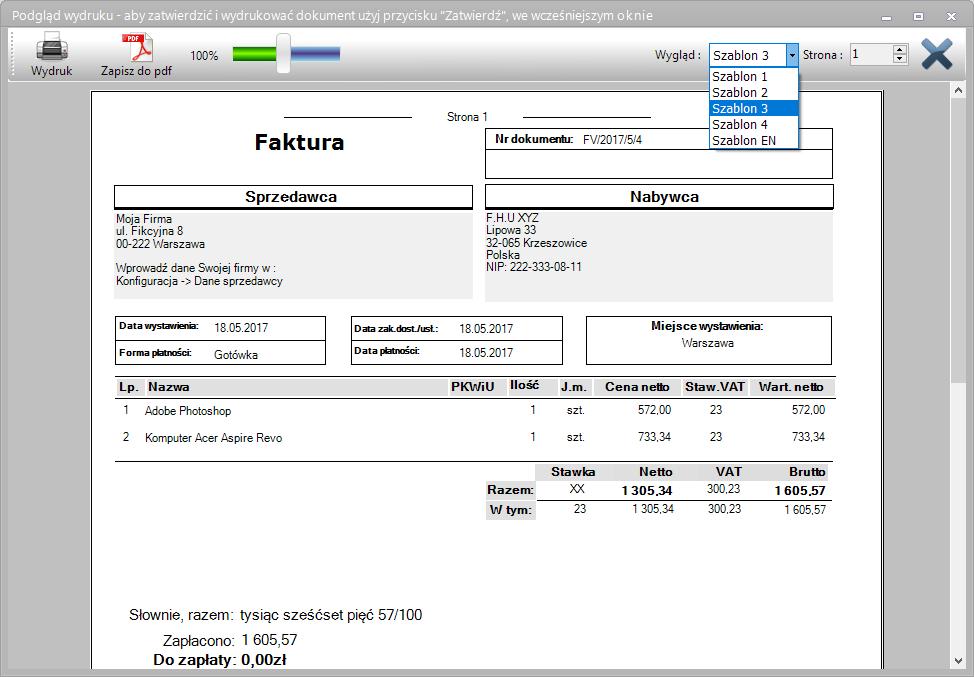Click the Data wystawienia value 18.05.2017
The height and width of the screenshot is (677, 974).
click(241, 328)
